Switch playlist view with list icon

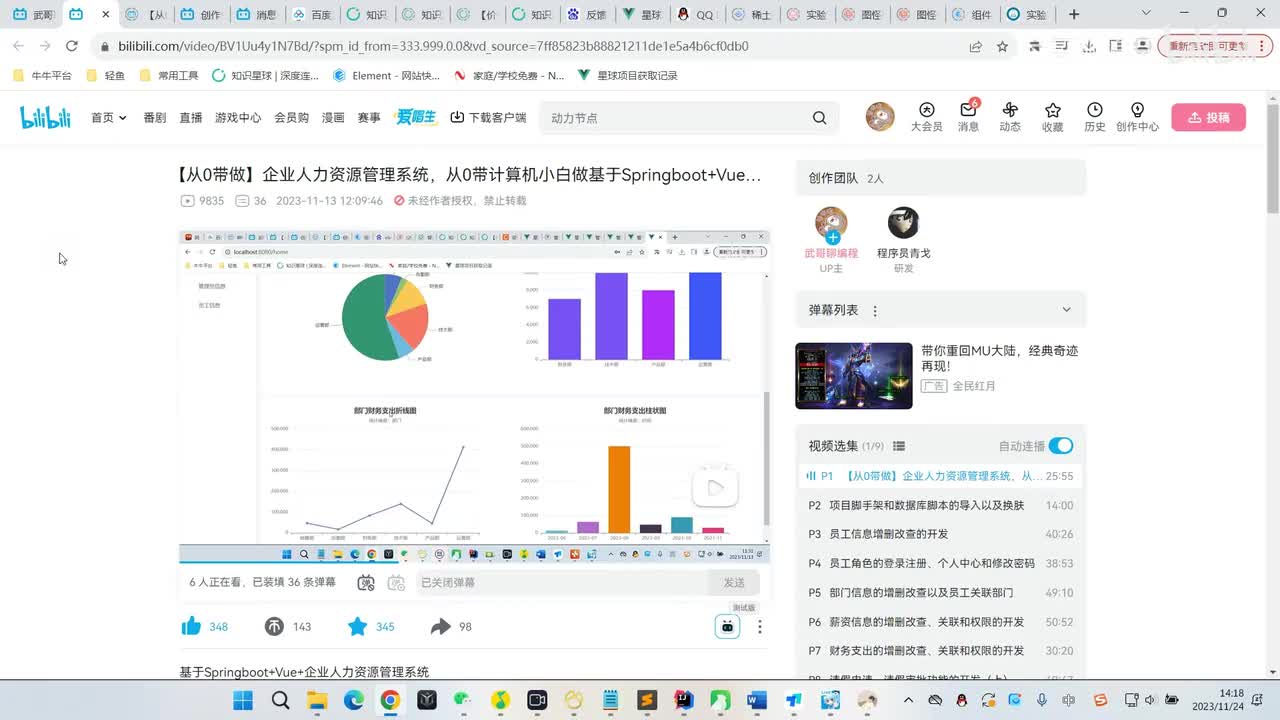pyautogui.click(x=898, y=446)
